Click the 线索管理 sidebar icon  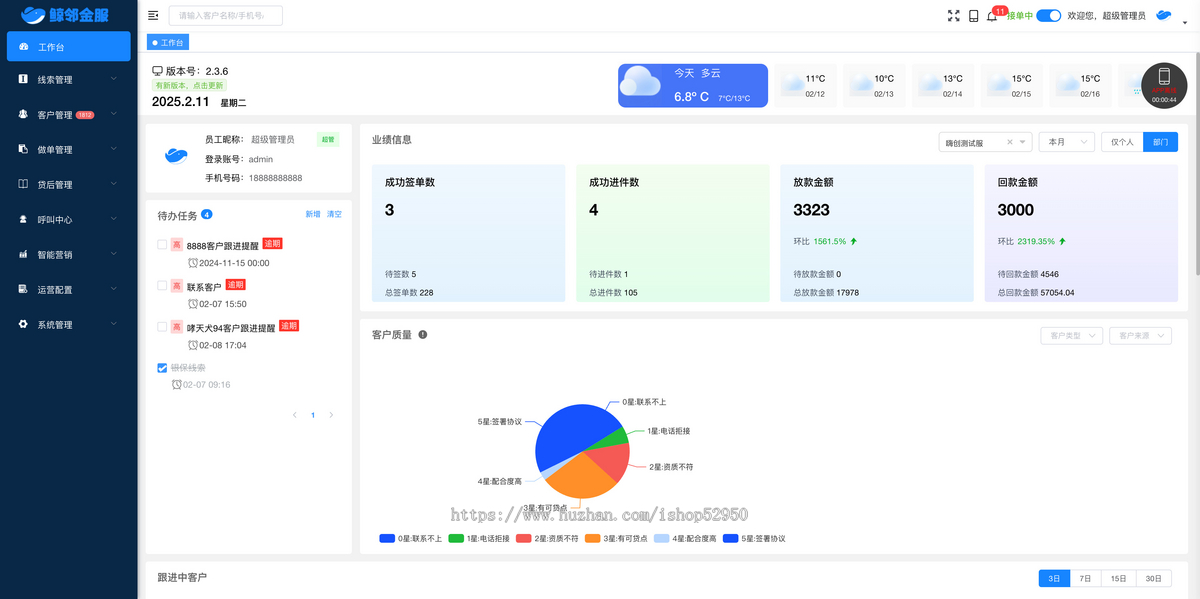point(24,79)
